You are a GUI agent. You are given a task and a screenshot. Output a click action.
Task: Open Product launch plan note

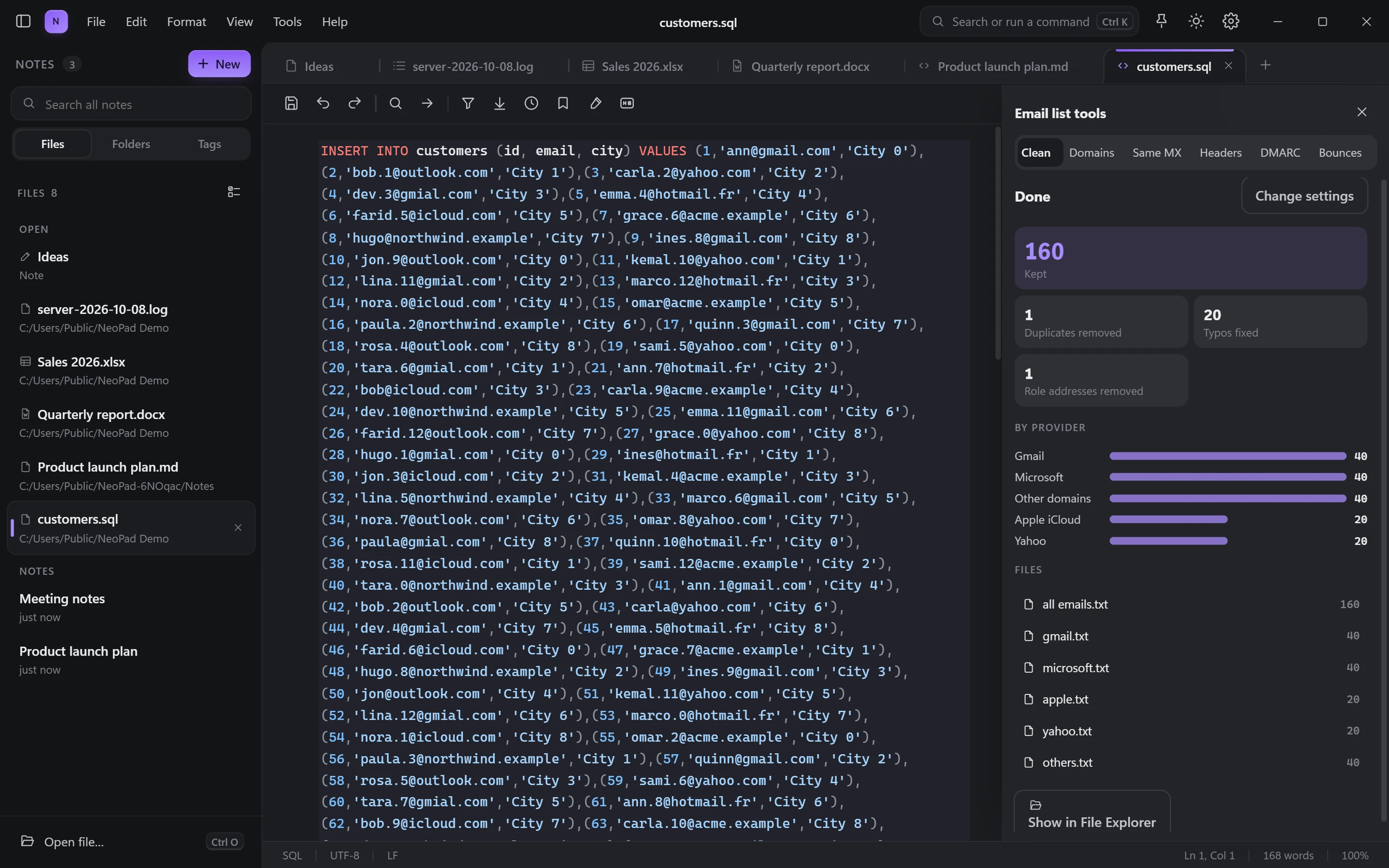pyautogui.click(x=131, y=660)
